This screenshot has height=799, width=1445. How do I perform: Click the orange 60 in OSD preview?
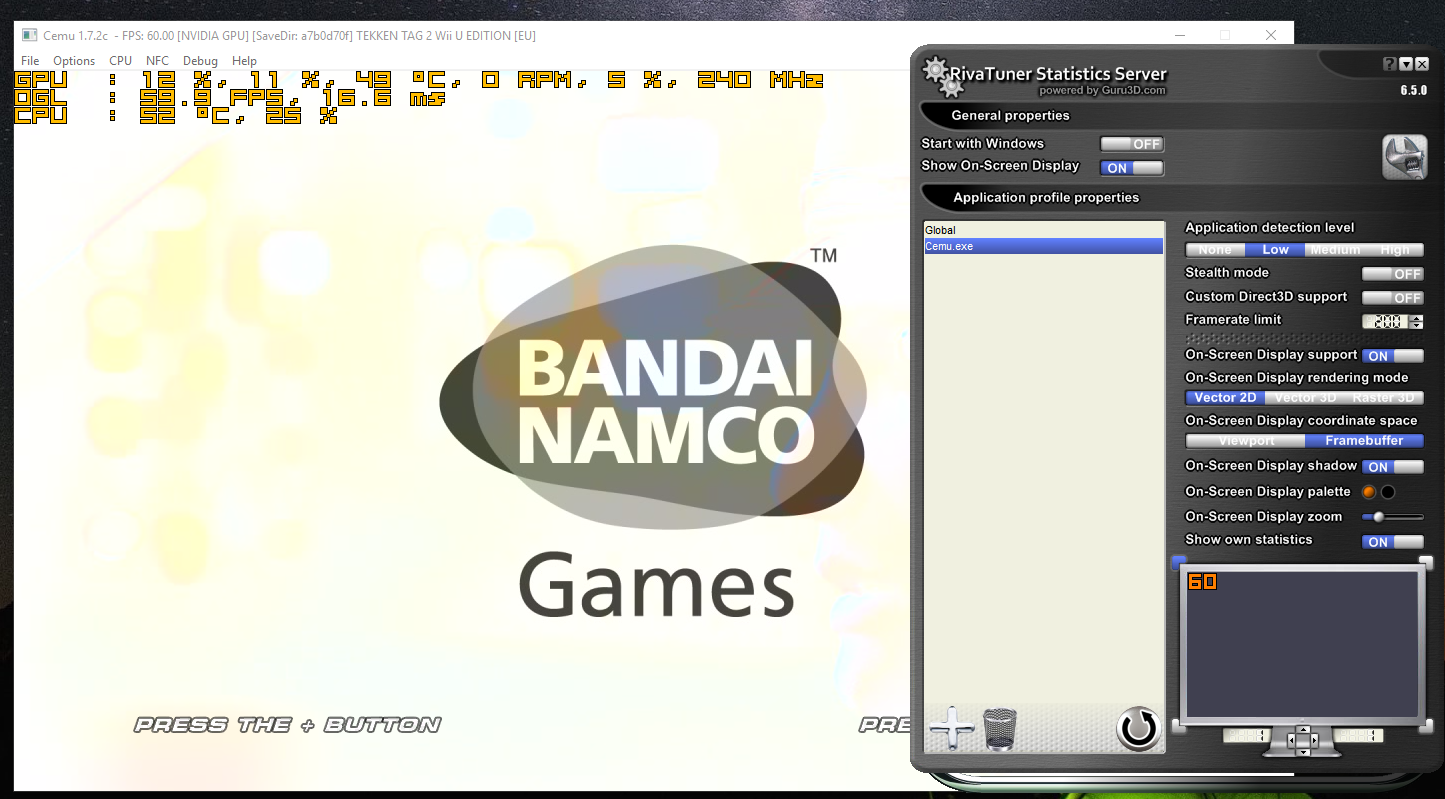click(1202, 582)
